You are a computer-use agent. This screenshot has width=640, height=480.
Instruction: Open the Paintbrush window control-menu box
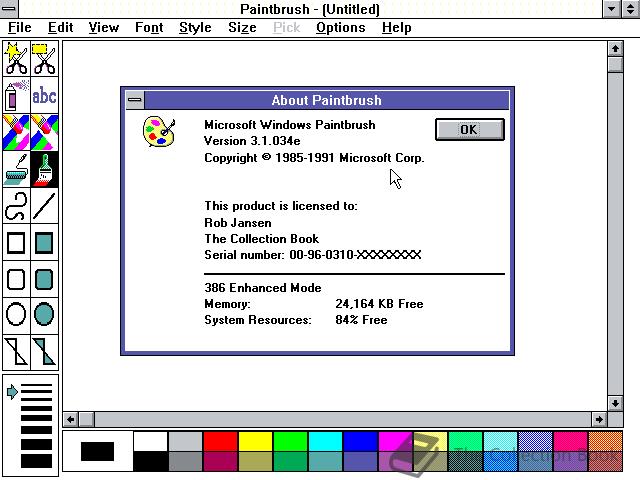click(9, 9)
